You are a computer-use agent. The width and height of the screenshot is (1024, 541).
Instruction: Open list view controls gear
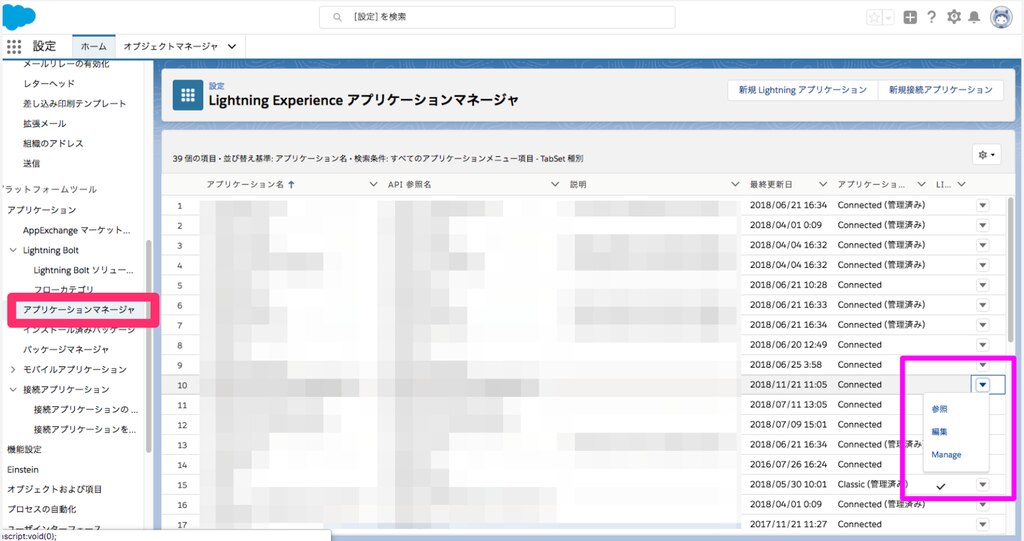(986, 155)
